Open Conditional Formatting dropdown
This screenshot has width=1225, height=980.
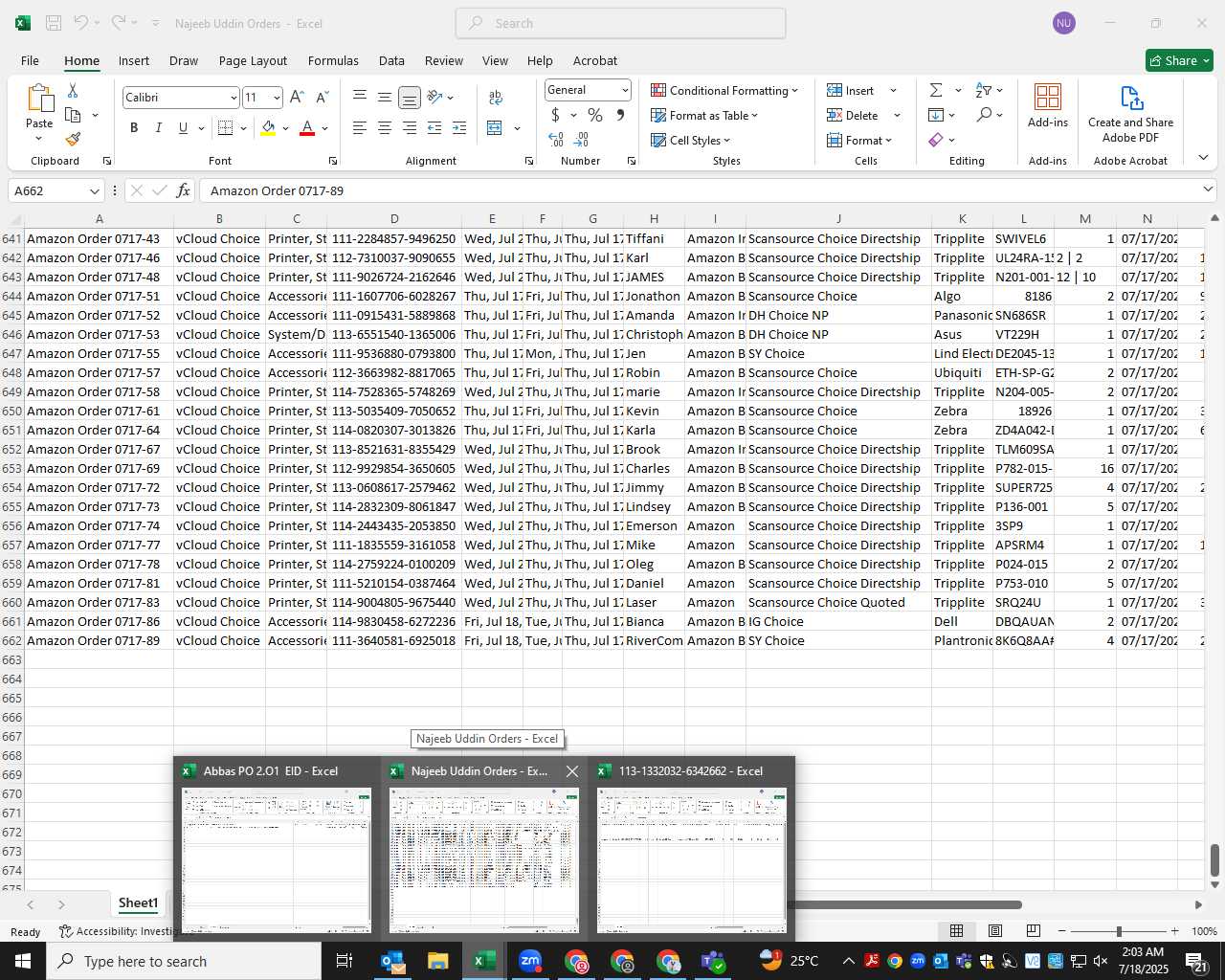tap(724, 90)
